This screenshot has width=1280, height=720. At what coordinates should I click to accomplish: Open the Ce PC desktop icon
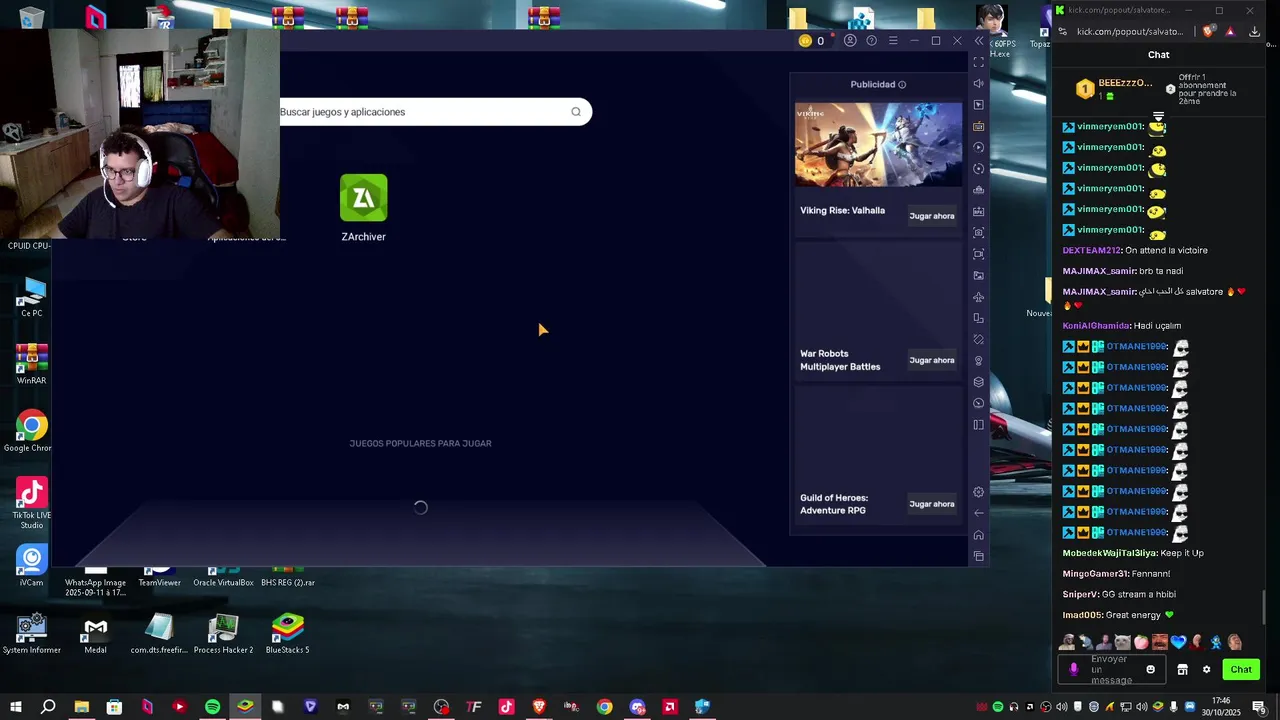(32, 298)
